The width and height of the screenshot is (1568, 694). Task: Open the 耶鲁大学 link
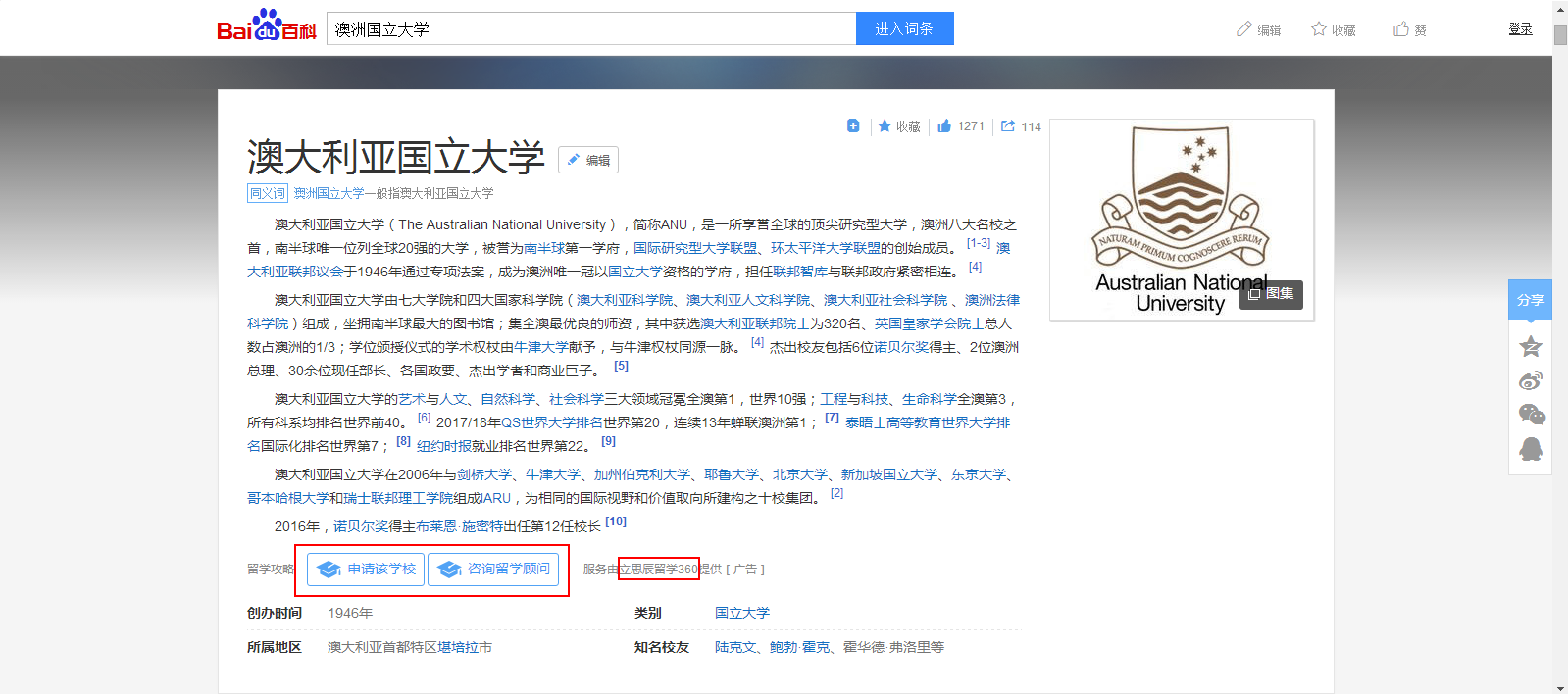732,474
